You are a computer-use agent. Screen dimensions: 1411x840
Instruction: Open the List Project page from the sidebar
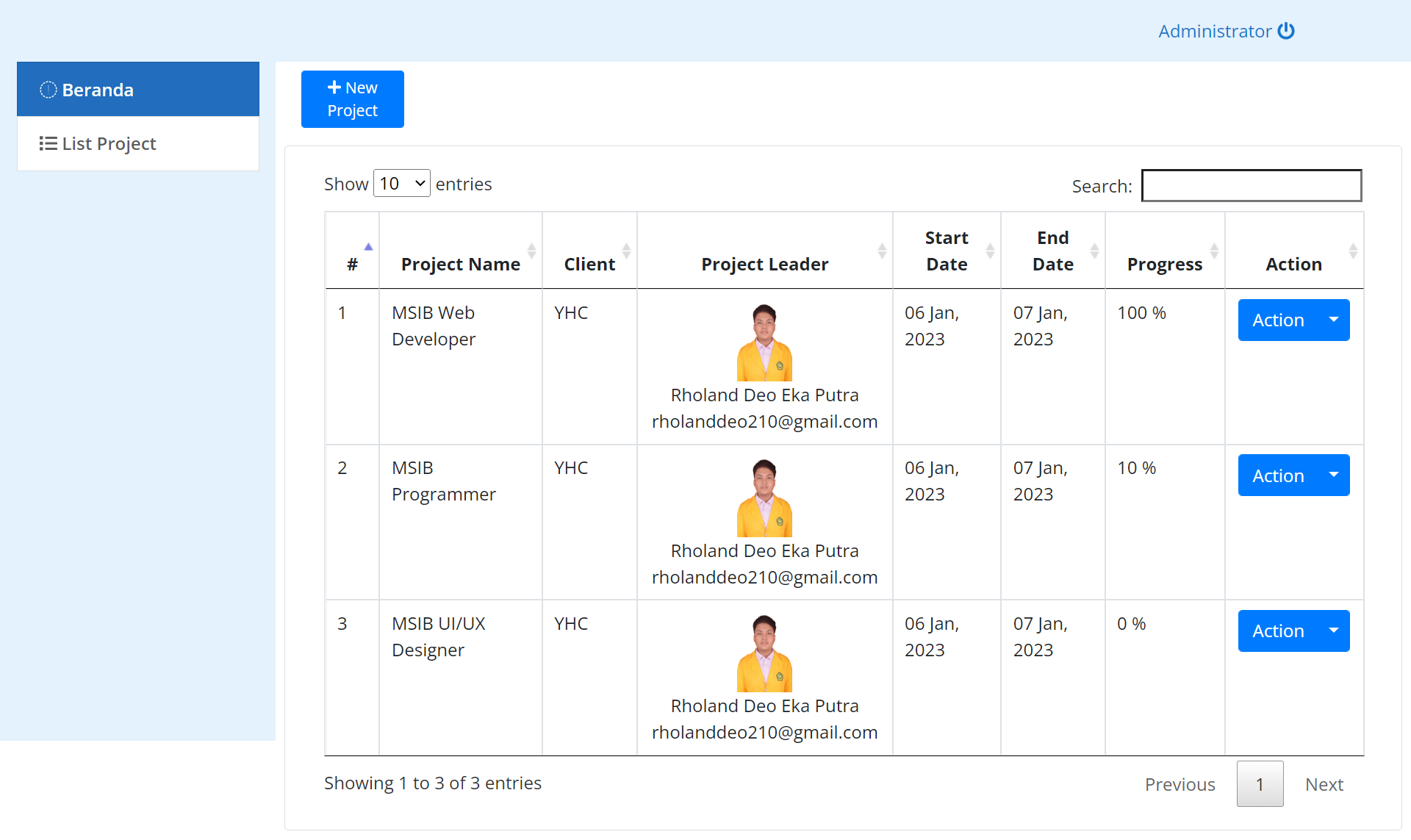109,143
